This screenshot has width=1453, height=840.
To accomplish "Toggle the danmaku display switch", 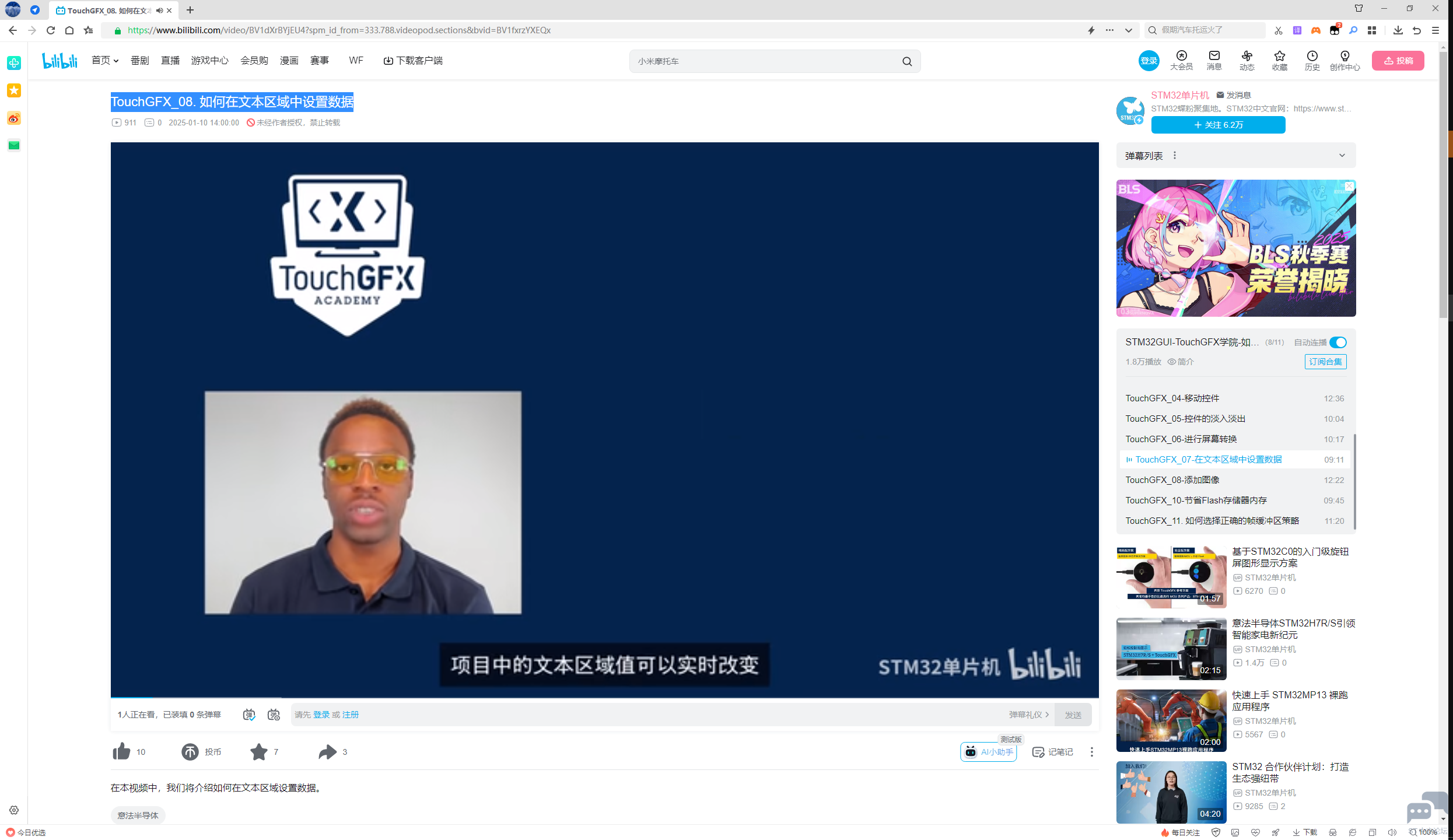I will pos(249,715).
